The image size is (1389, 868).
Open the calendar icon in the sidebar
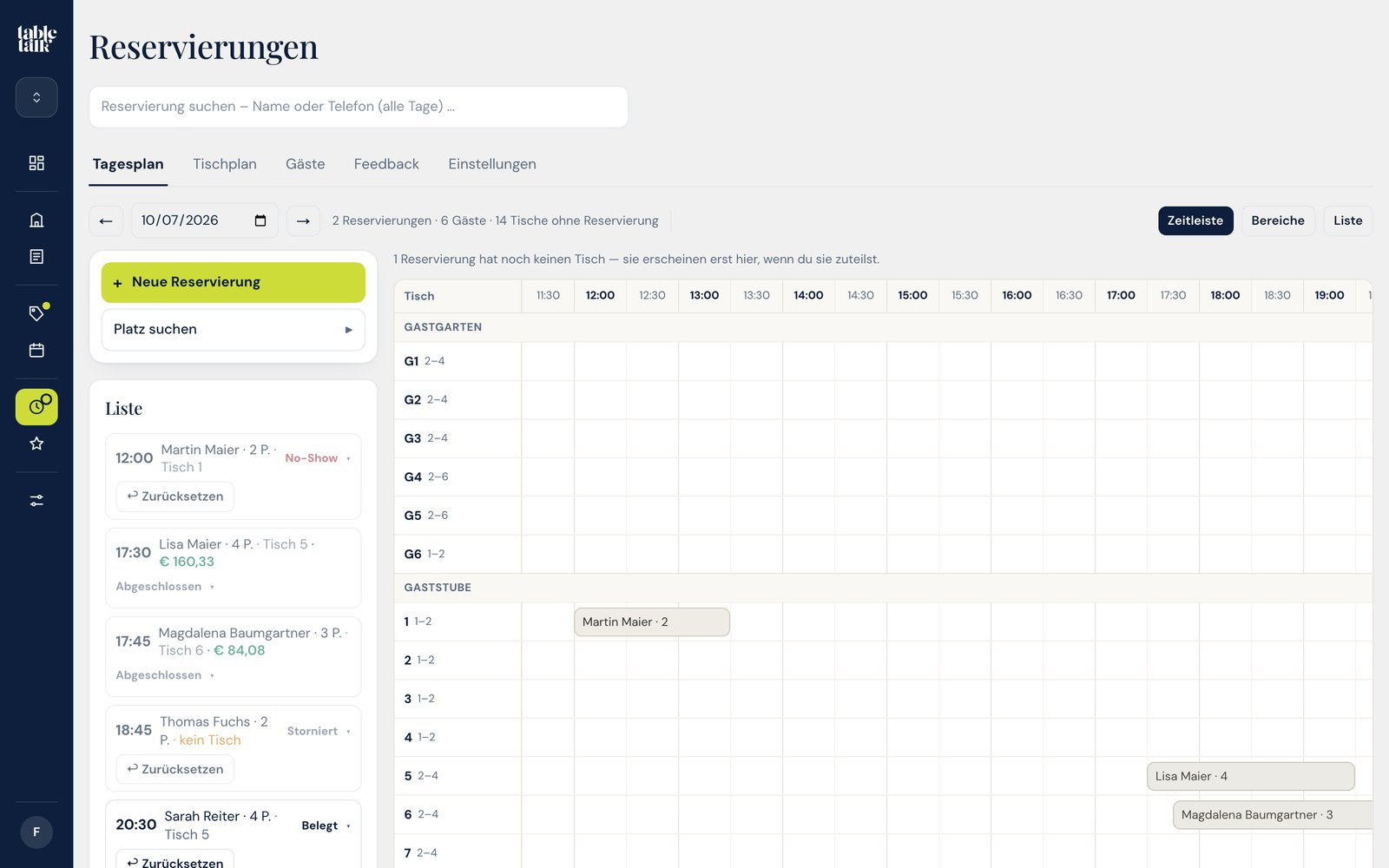tap(36, 350)
